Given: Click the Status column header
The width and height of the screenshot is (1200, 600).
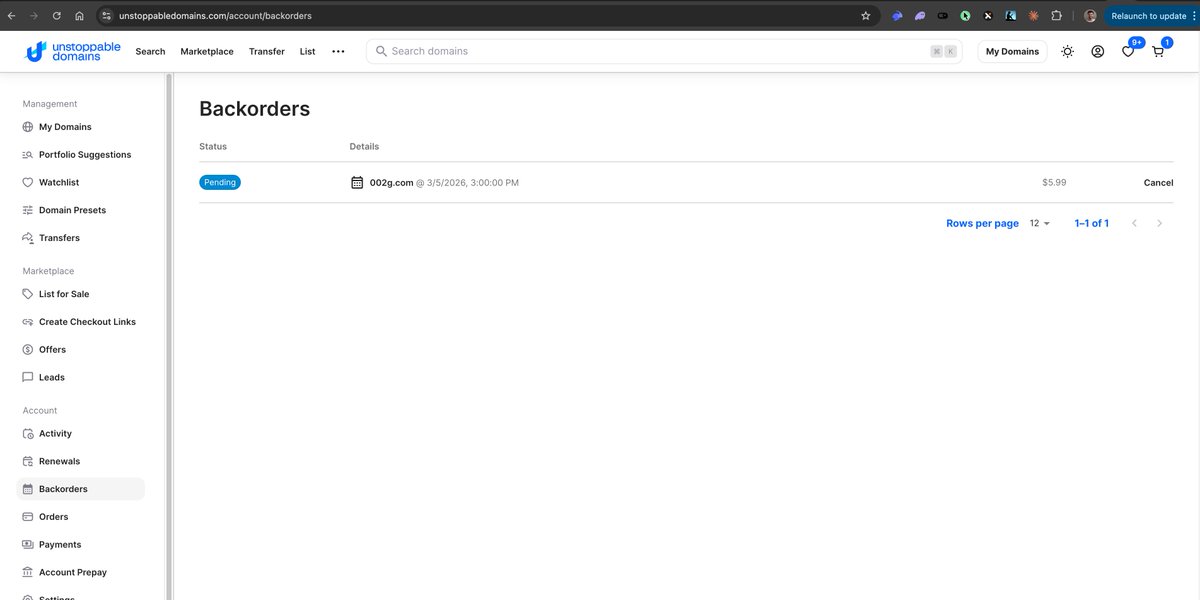Looking at the screenshot, I should coord(213,147).
